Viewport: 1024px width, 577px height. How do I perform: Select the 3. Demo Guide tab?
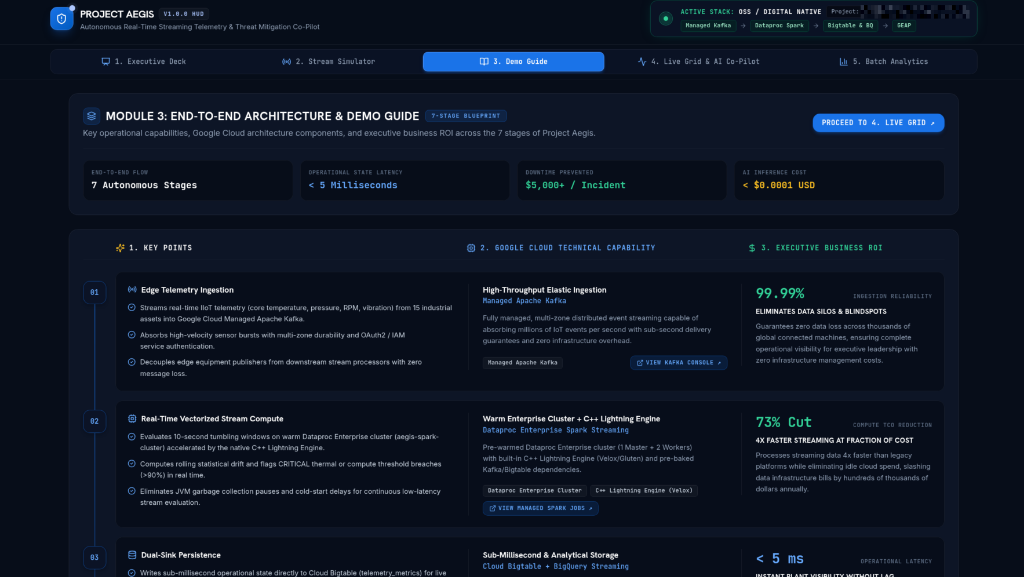[513, 62]
